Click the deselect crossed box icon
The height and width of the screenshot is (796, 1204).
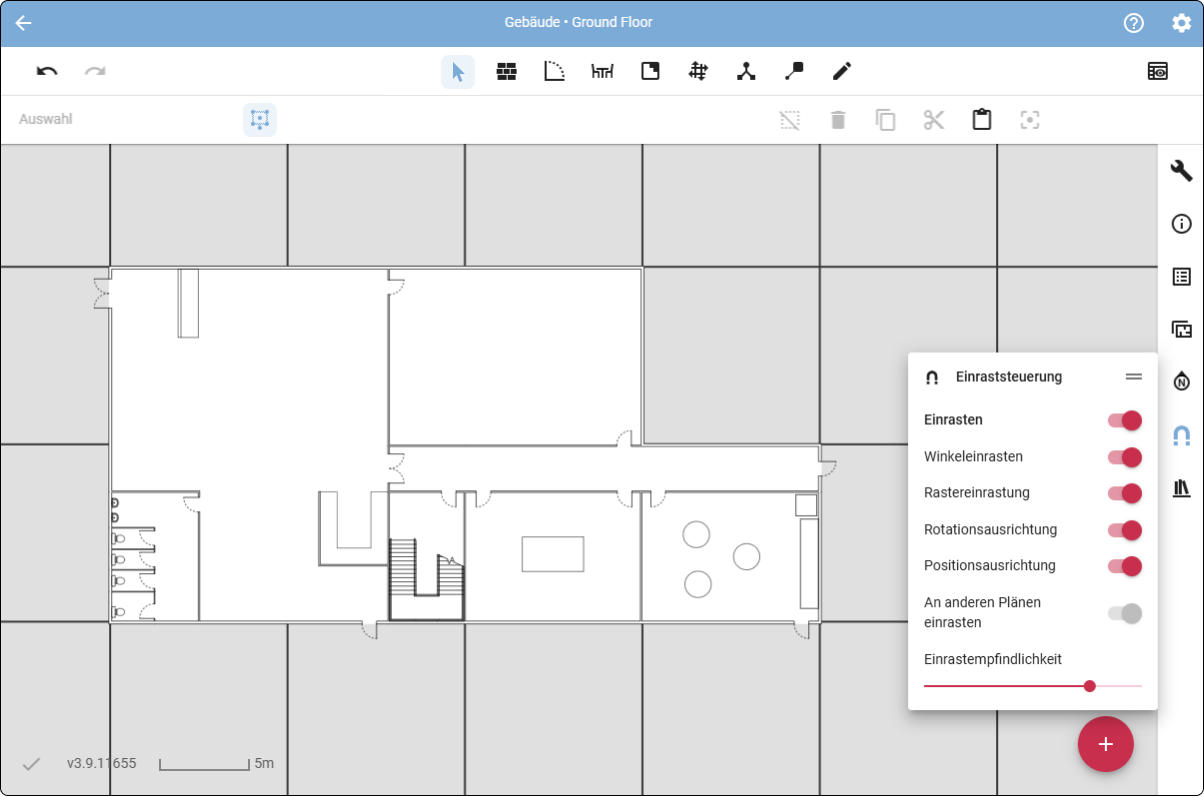coord(790,120)
